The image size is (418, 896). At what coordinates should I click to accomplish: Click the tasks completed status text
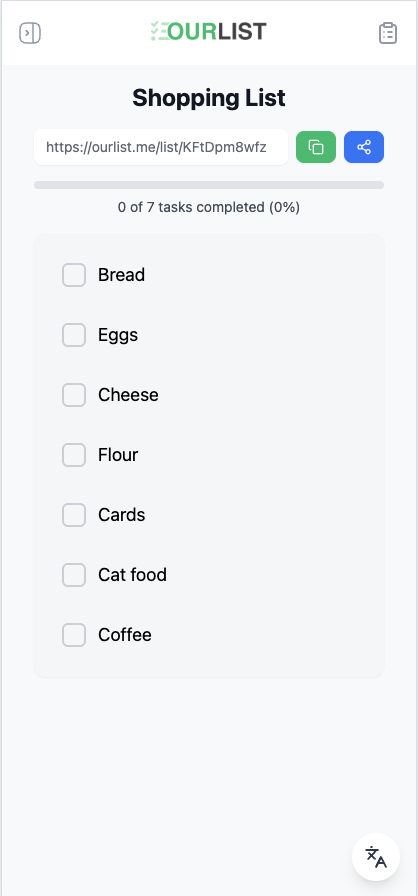coord(209,207)
